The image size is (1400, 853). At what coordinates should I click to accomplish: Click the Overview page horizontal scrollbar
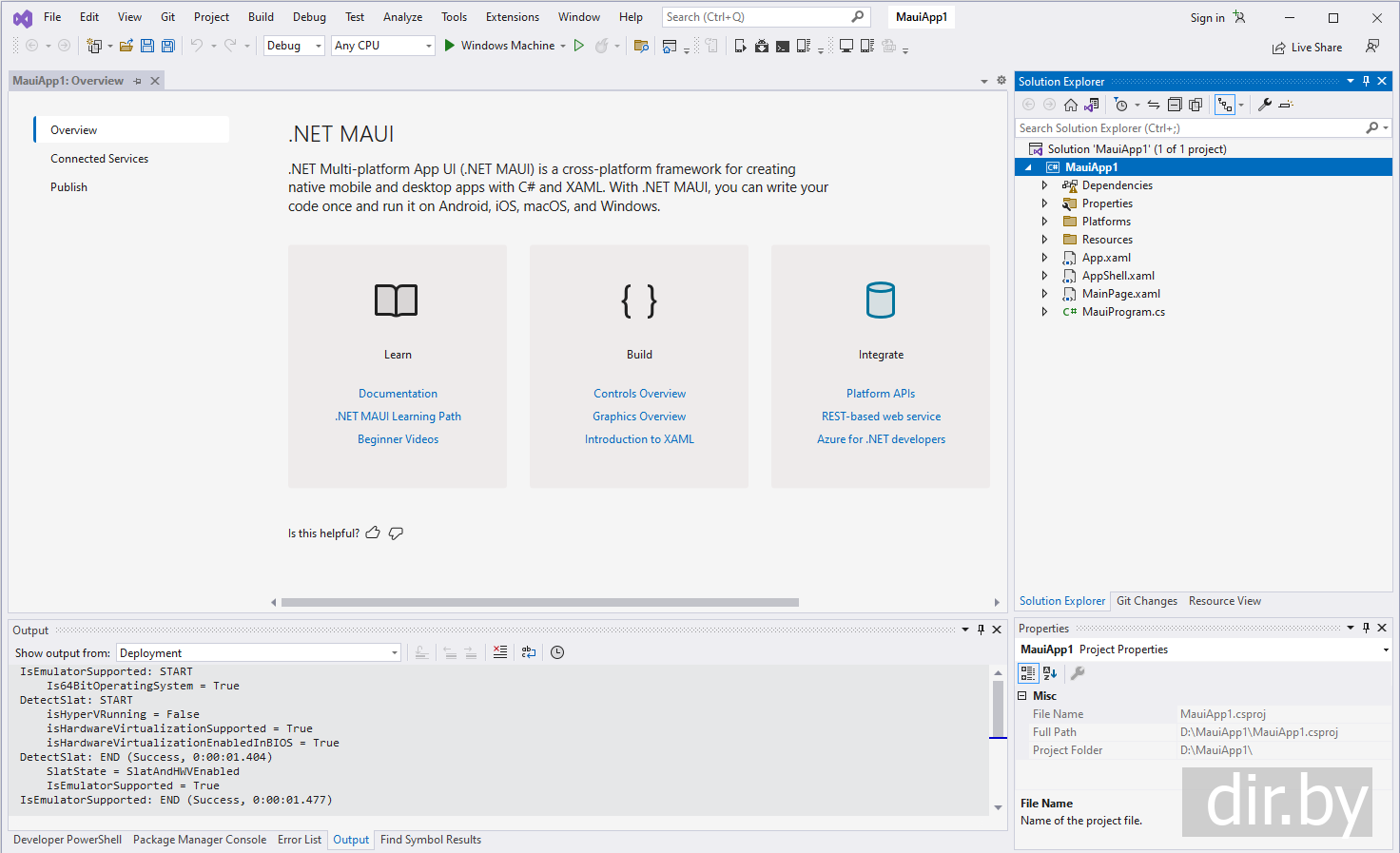click(x=539, y=602)
